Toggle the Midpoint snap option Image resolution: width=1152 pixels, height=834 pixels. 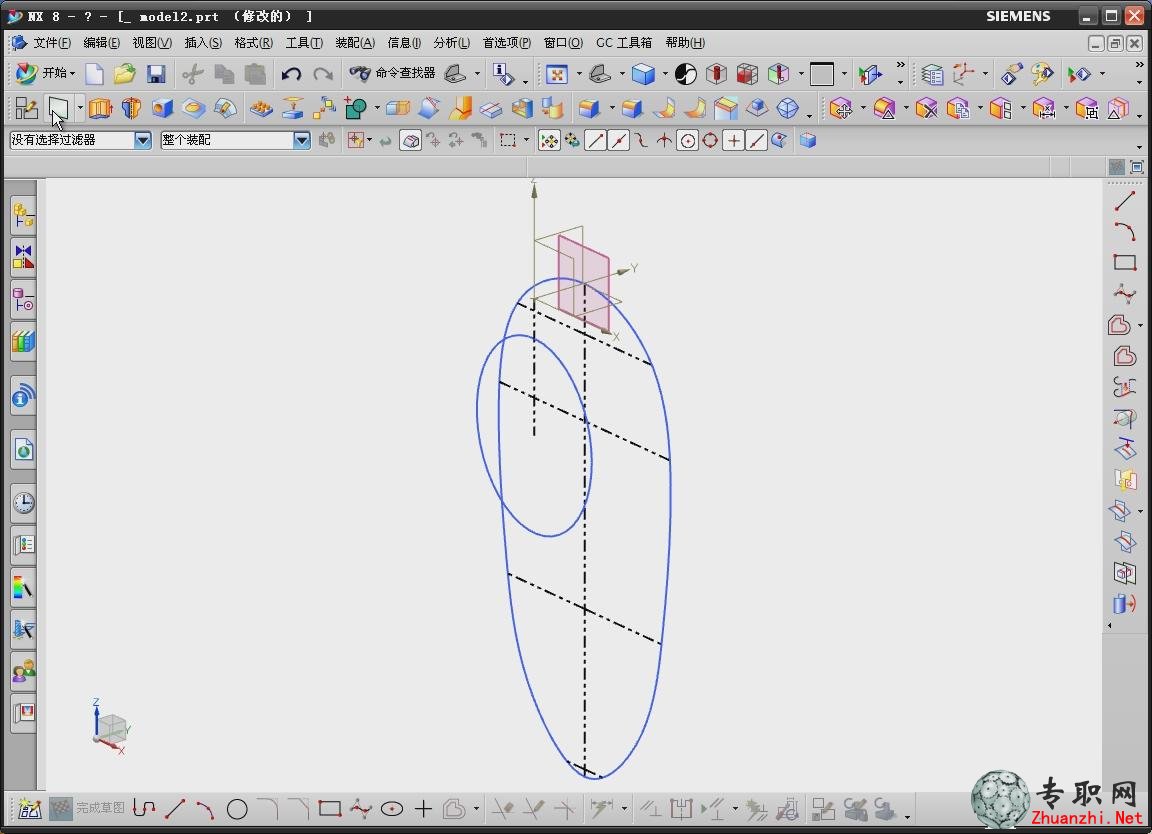click(x=619, y=140)
